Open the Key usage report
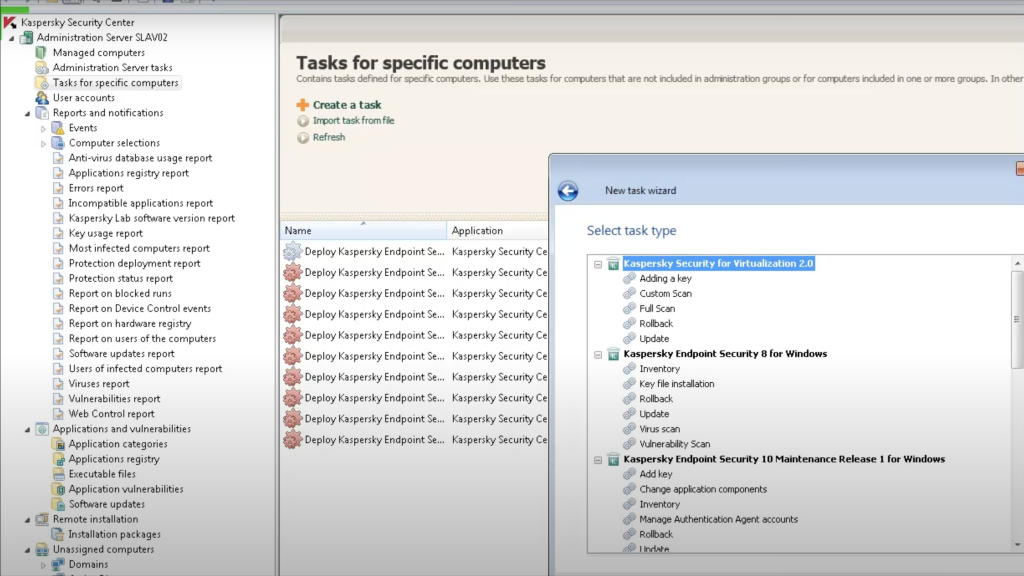 [106, 232]
